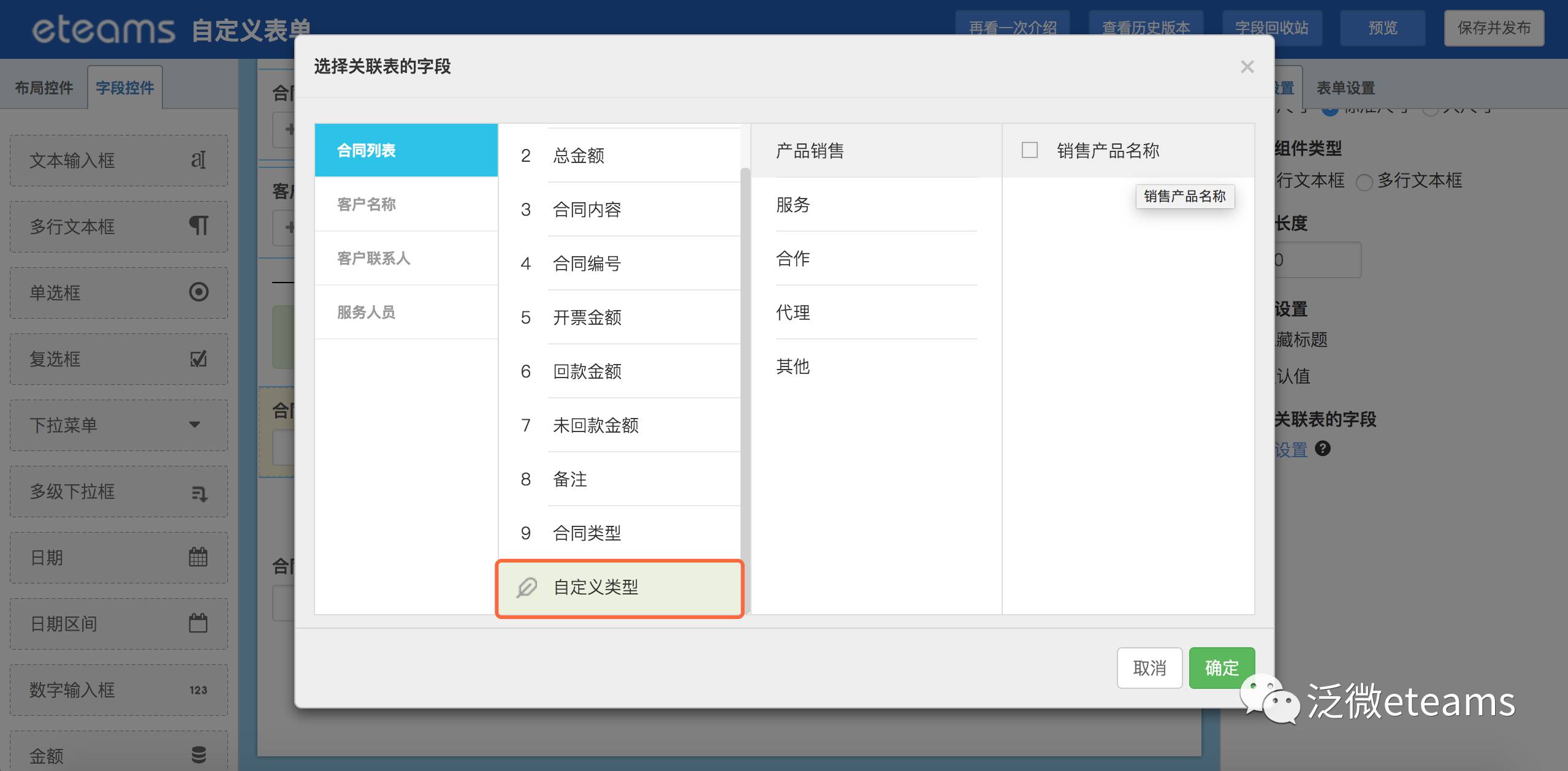Select 合同类型 field in the list
This screenshot has height=771, width=1568.
click(587, 533)
